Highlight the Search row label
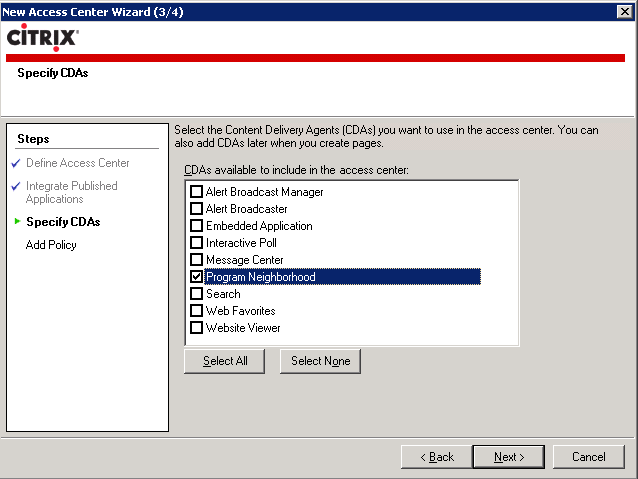638x479 pixels. click(223, 293)
